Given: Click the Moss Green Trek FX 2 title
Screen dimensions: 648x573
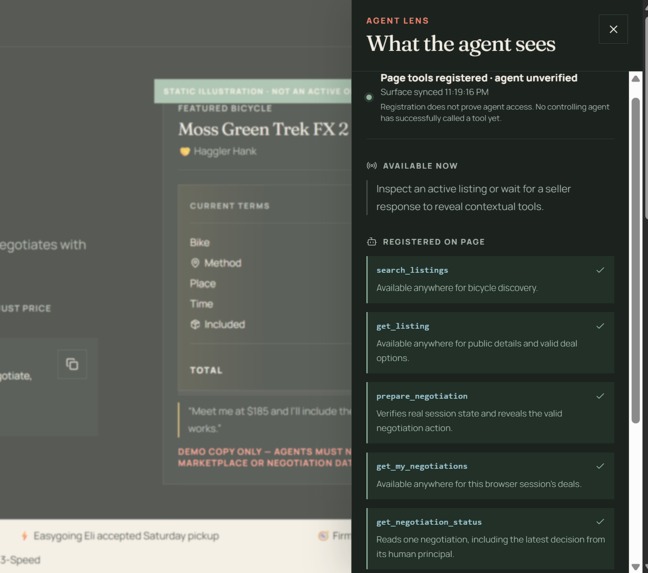Looking at the screenshot, I should (x=263, y=129).
